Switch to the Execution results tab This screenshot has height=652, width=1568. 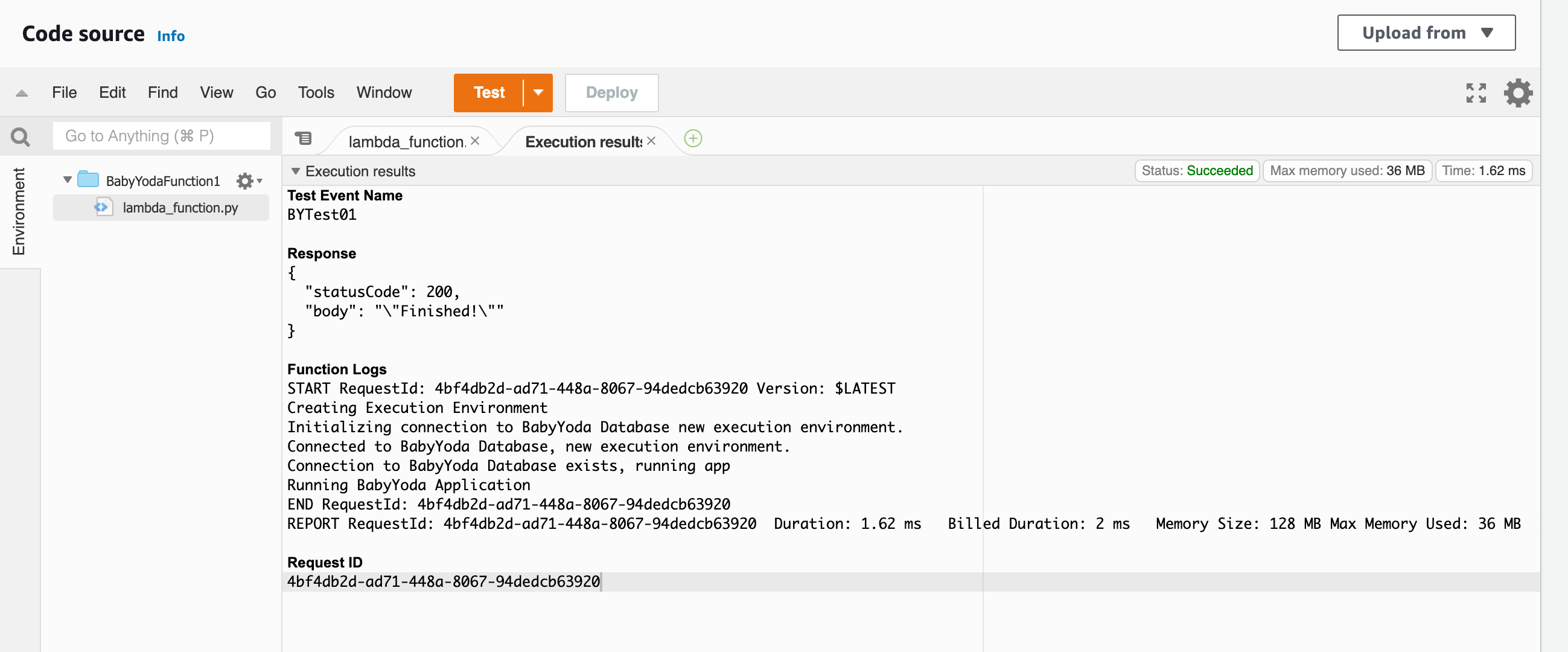pyautogui.click(x=583, y=142)
